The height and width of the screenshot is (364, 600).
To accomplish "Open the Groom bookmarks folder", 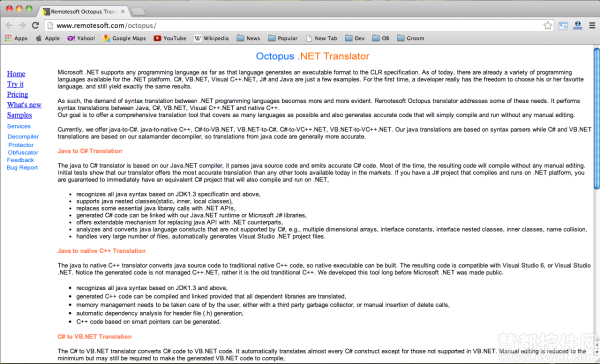I will click(x=411, y=38).
